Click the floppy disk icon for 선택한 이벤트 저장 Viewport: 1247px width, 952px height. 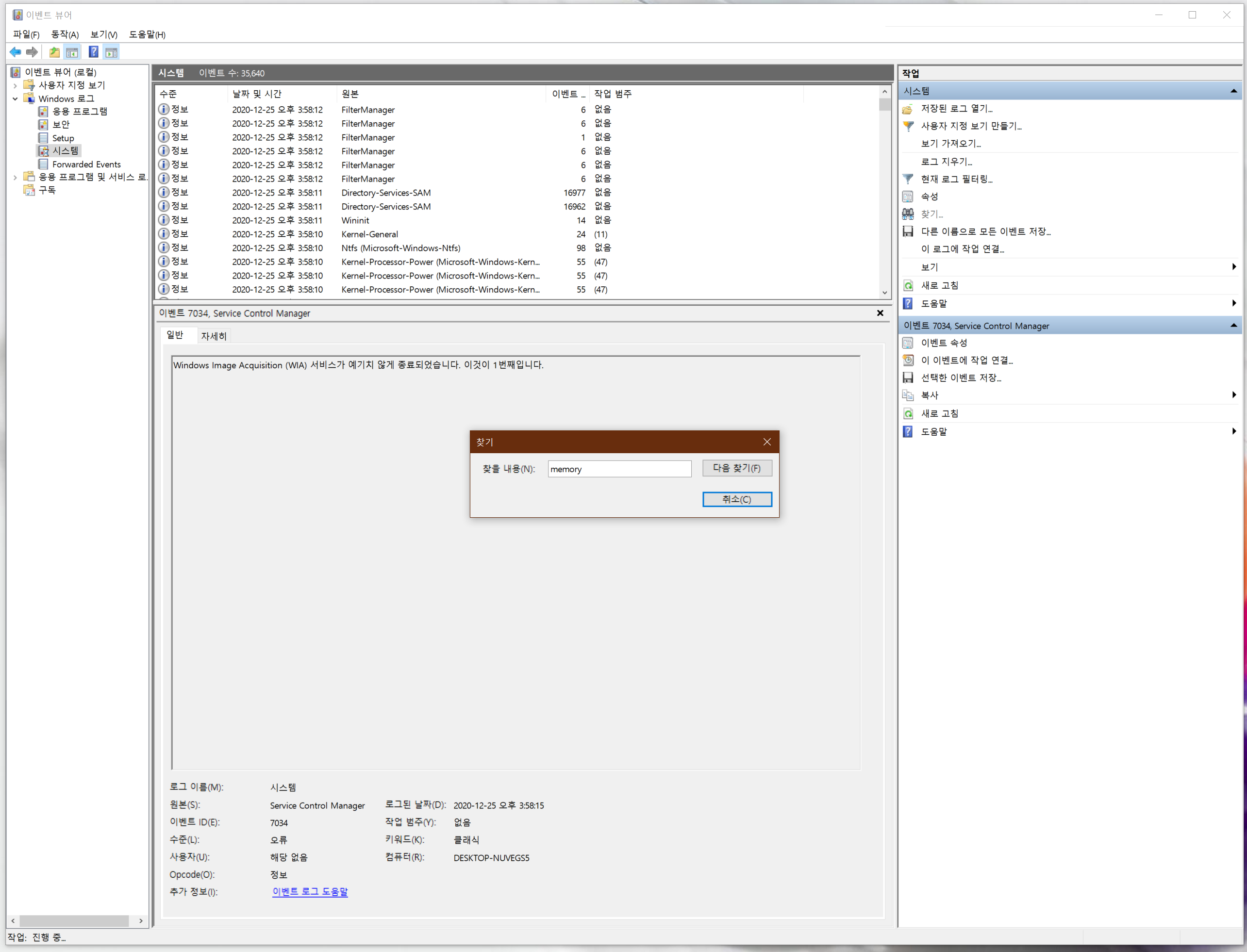point(908,378)
